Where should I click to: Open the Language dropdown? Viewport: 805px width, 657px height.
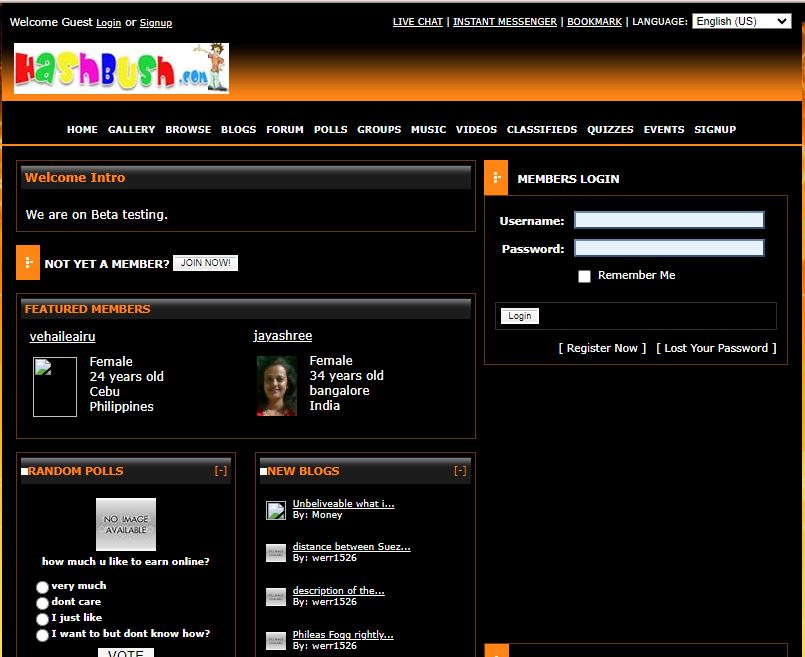(741, 21)
